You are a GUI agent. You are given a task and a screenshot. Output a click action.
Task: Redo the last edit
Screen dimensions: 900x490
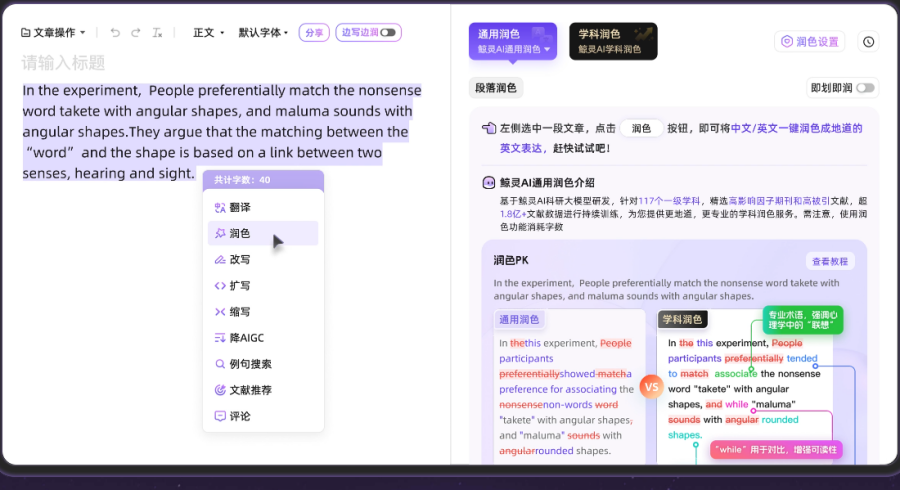[135, 33]
